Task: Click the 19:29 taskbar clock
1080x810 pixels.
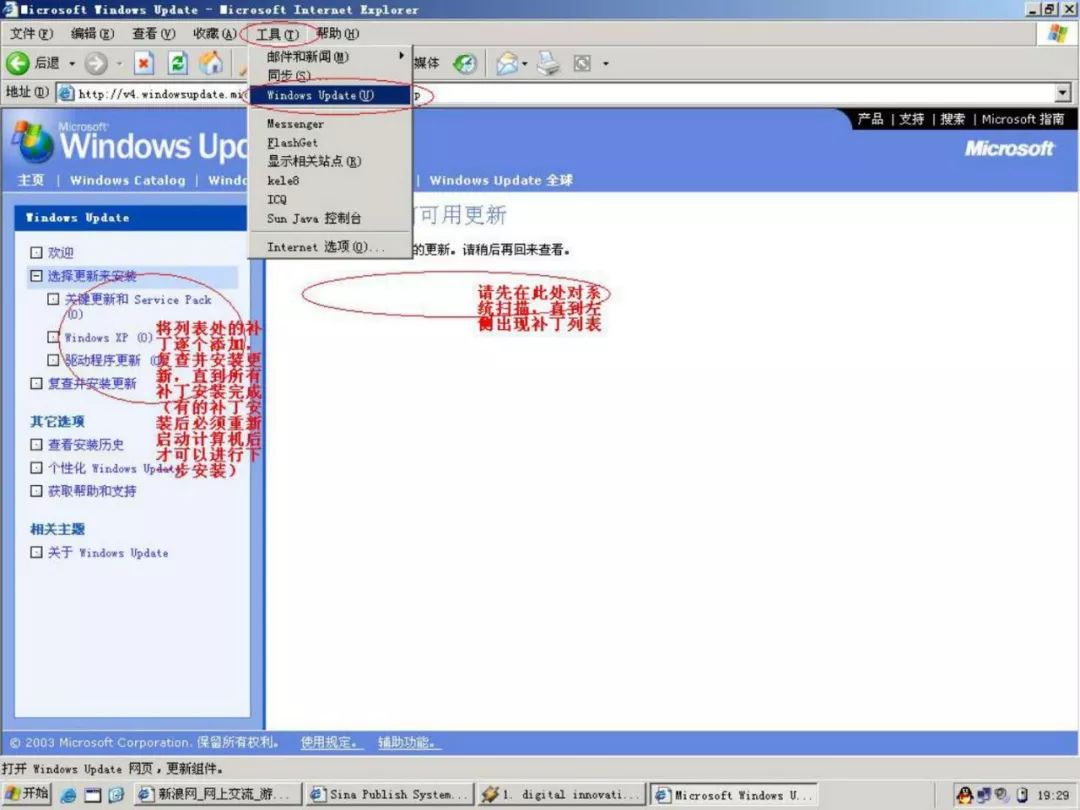Action: (1052, 796)
